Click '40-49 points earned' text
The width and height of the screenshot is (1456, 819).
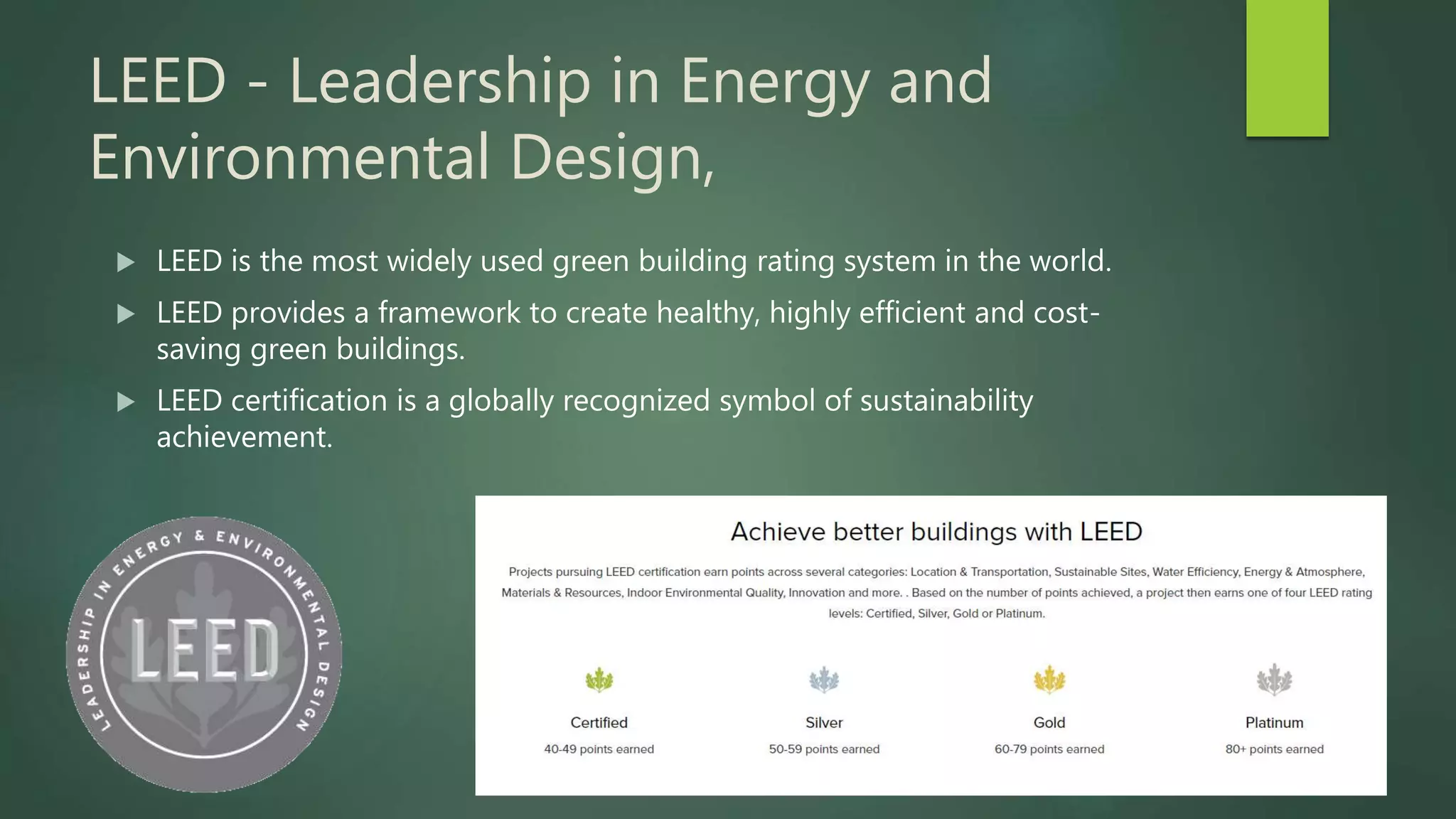pos(599,749)
